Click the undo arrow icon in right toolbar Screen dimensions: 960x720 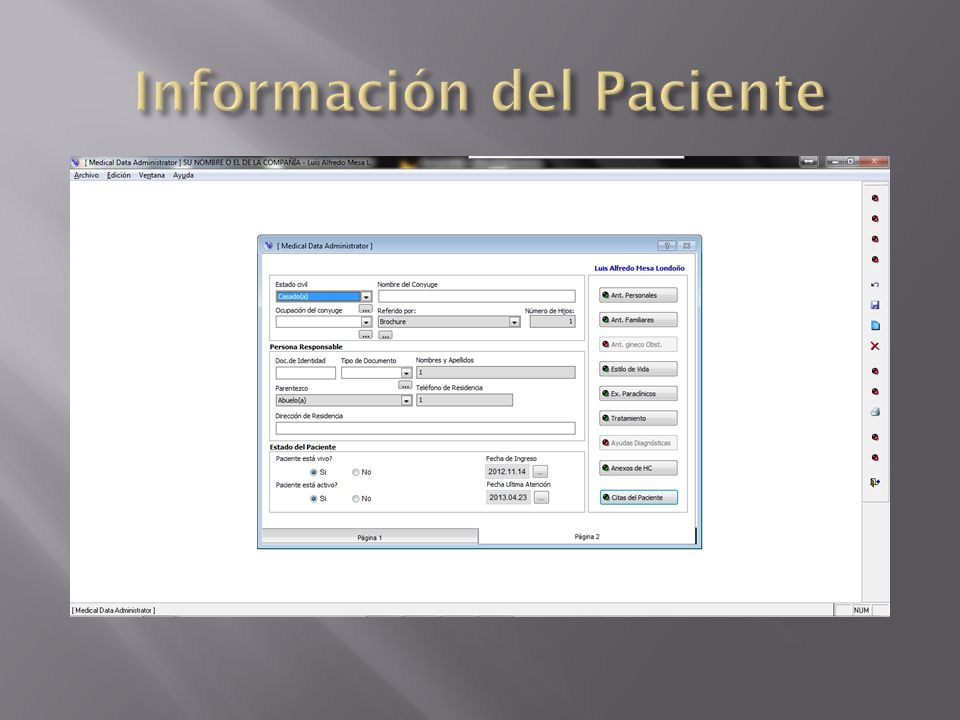point(875,285)
